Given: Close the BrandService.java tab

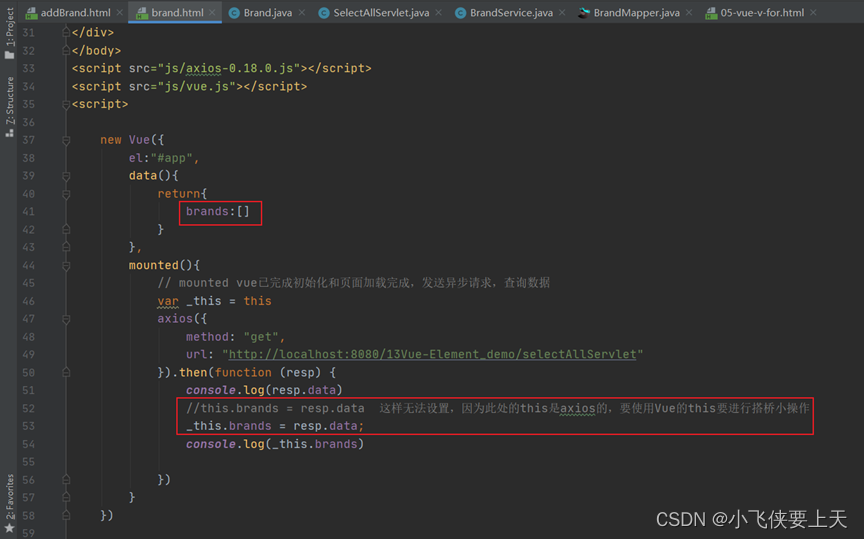Looking at the screenshot, I should coord(561,12).
